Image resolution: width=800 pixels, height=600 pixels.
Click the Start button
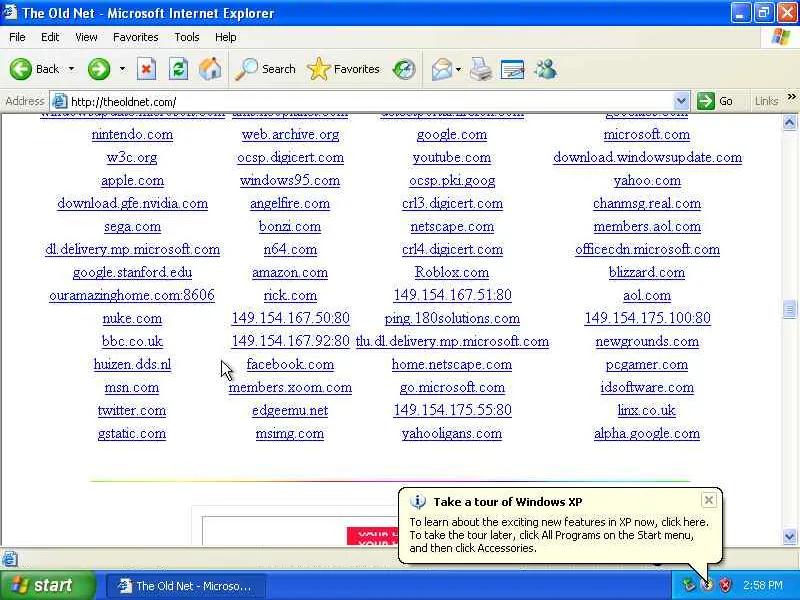47,585
